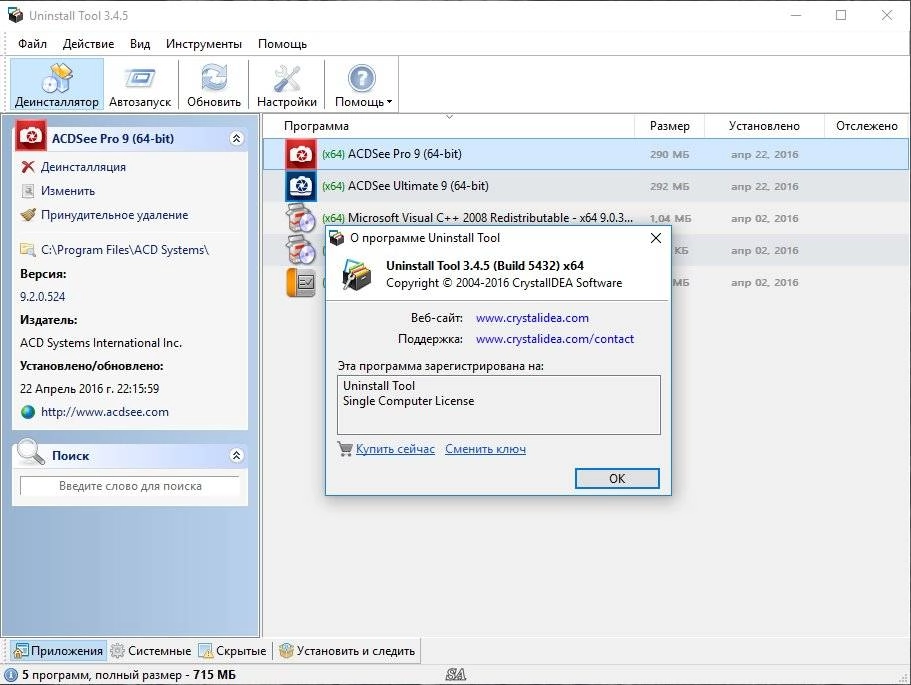Viewport: 911px width, 685px height.
Task: Sort by the Установлено column header
Action: click(x=764, y=126)
